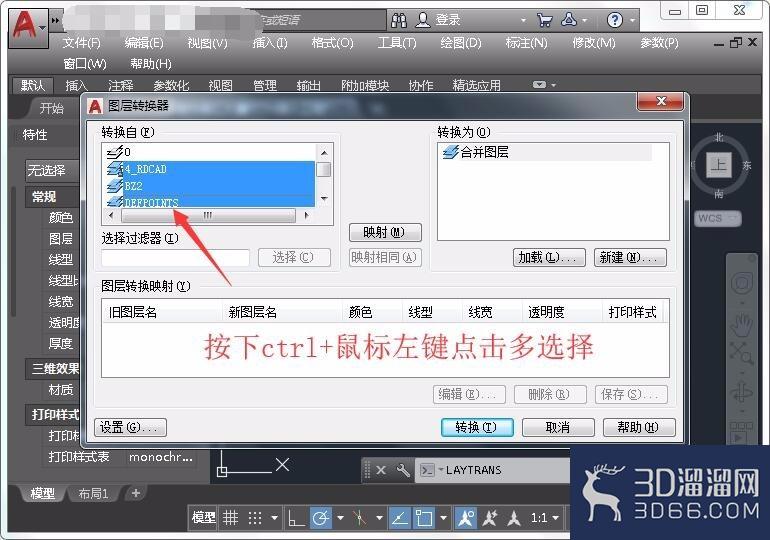Image resolution: width=770 pixels, height=540 pixels.
Task: Click the 加载(L)... button
Action: (x=549, y=257)
